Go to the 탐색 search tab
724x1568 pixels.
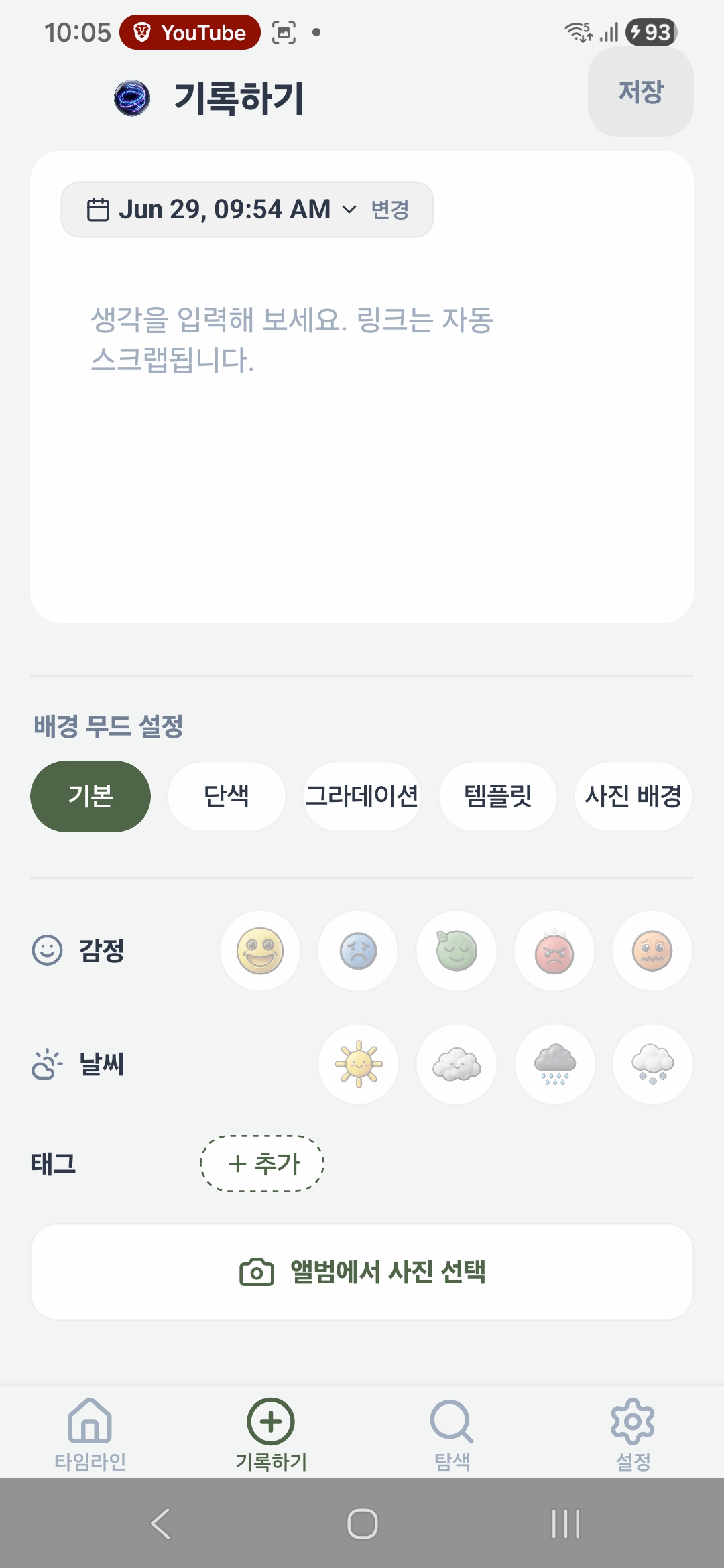coord(452,1433)
